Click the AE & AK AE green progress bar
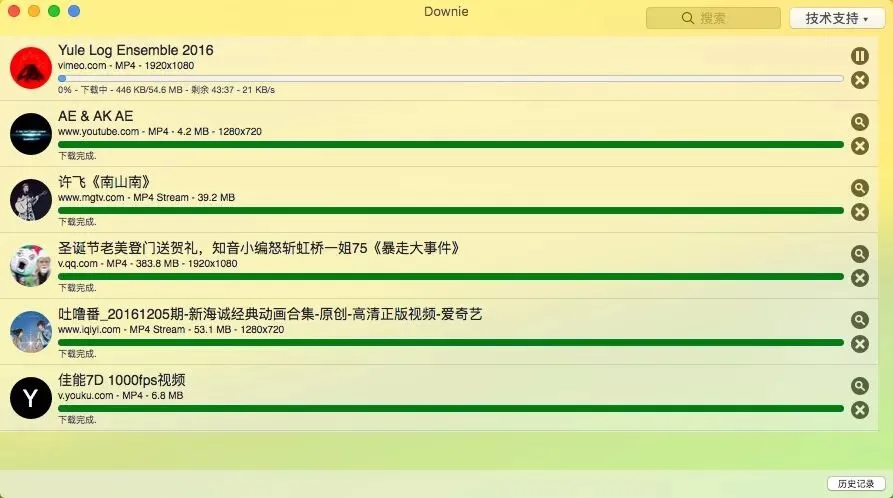Screen dimensions: 893x498 (450, 145)
